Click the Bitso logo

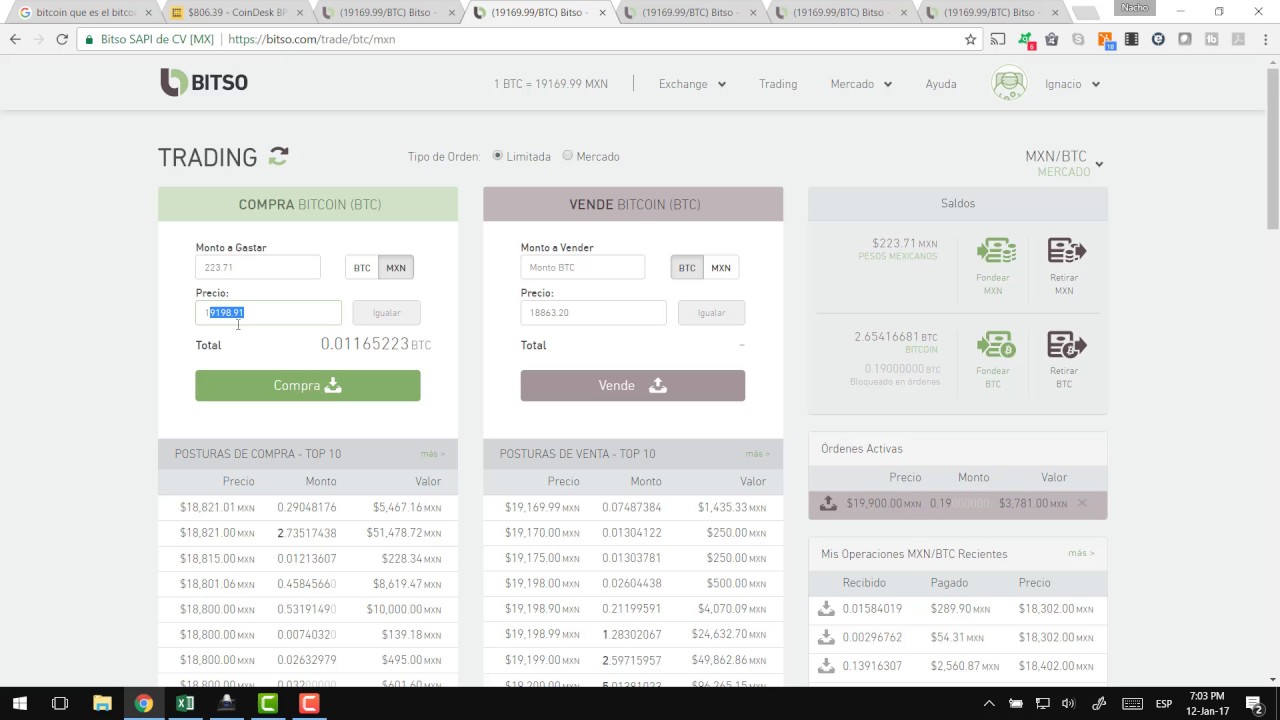204,83
